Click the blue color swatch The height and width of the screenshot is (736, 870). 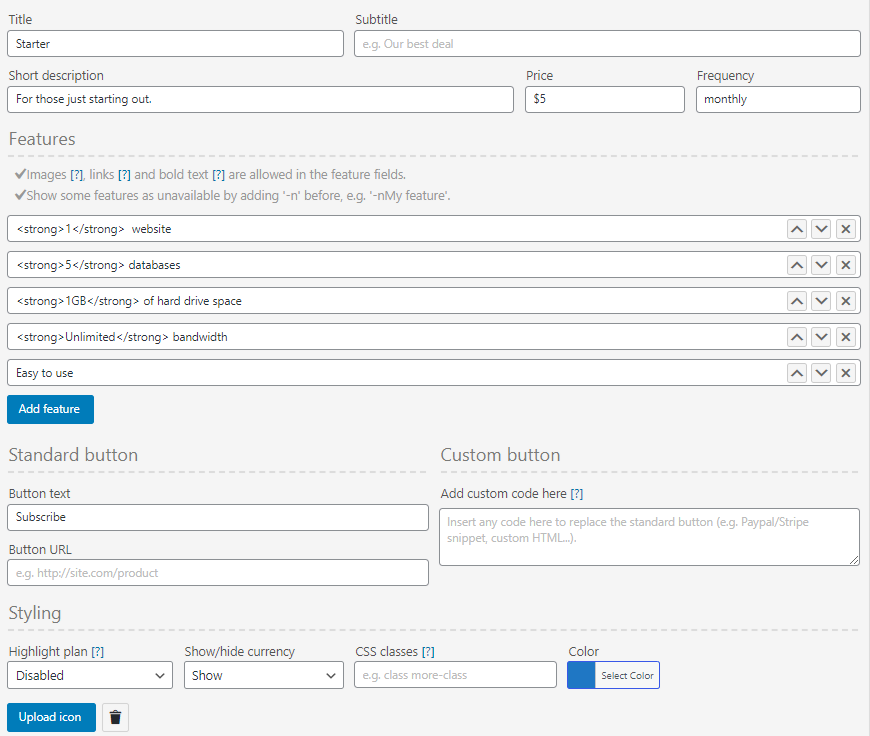581,675
